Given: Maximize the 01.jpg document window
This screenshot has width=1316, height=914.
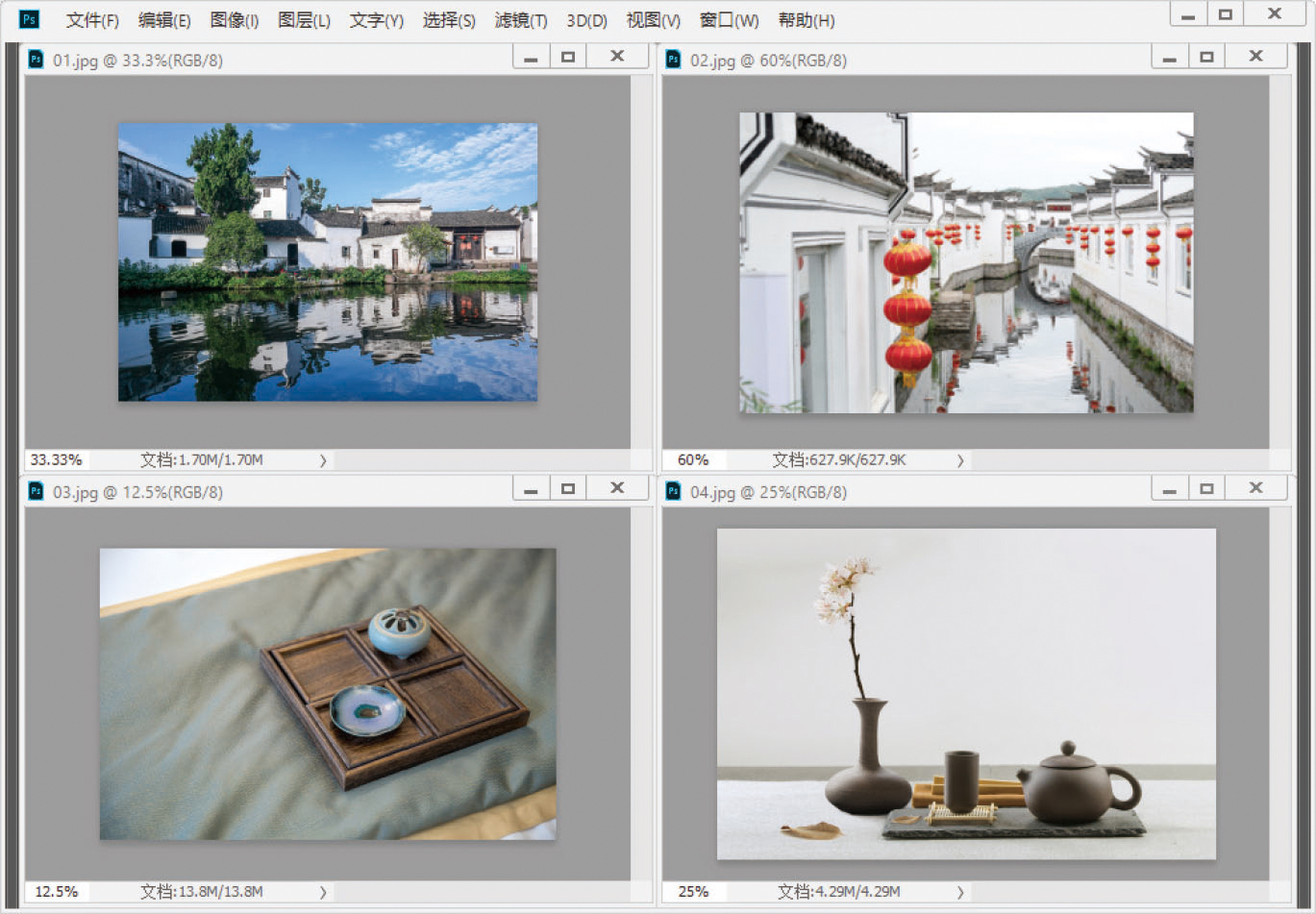Looking at the screenshot, I should (x=568, y=57).
